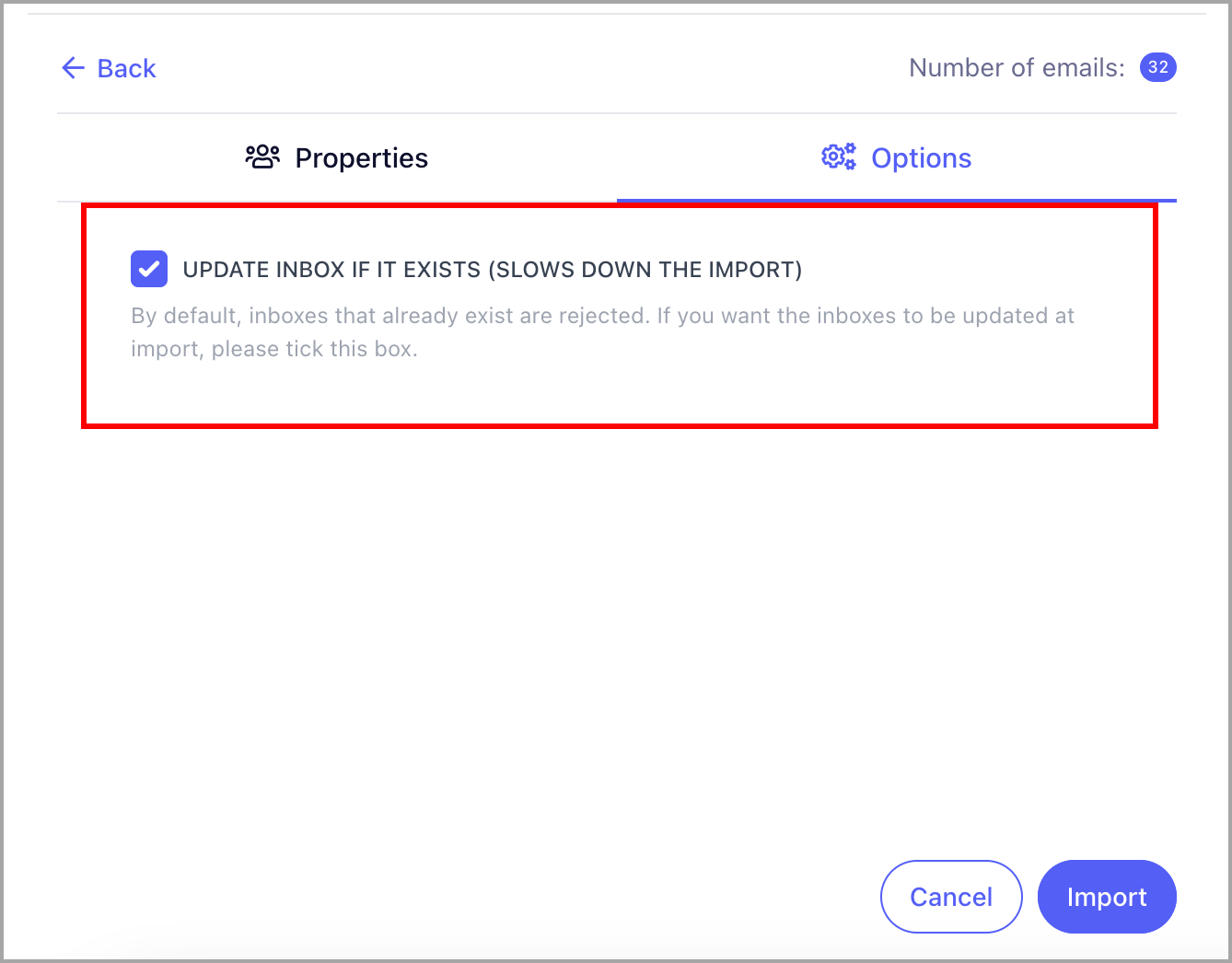This screenshot has width=1232, height=963.
Task: Click the gears icon on Options tab
Action: click(839, 157)
